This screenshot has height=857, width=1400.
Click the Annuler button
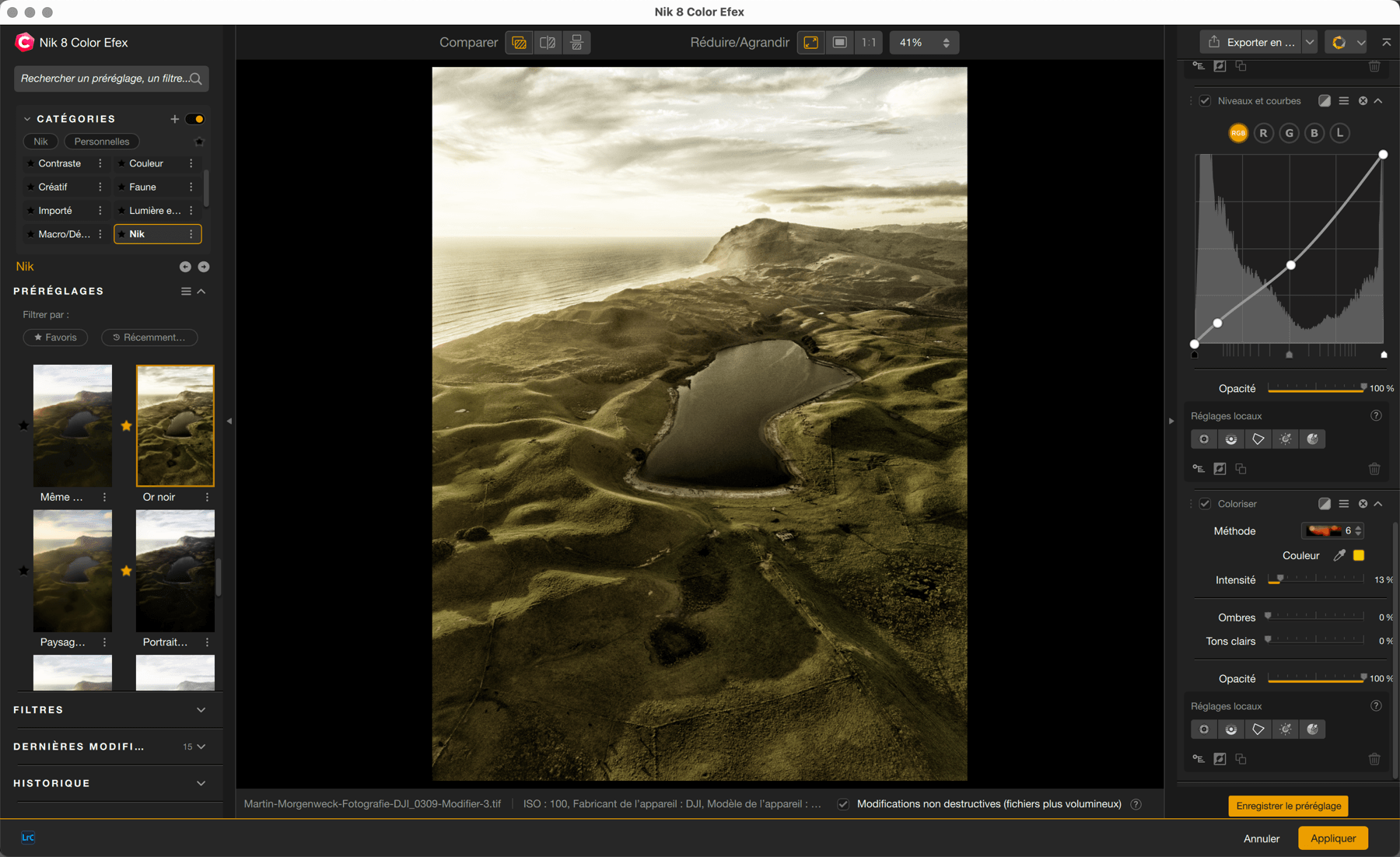point(1262,838)
